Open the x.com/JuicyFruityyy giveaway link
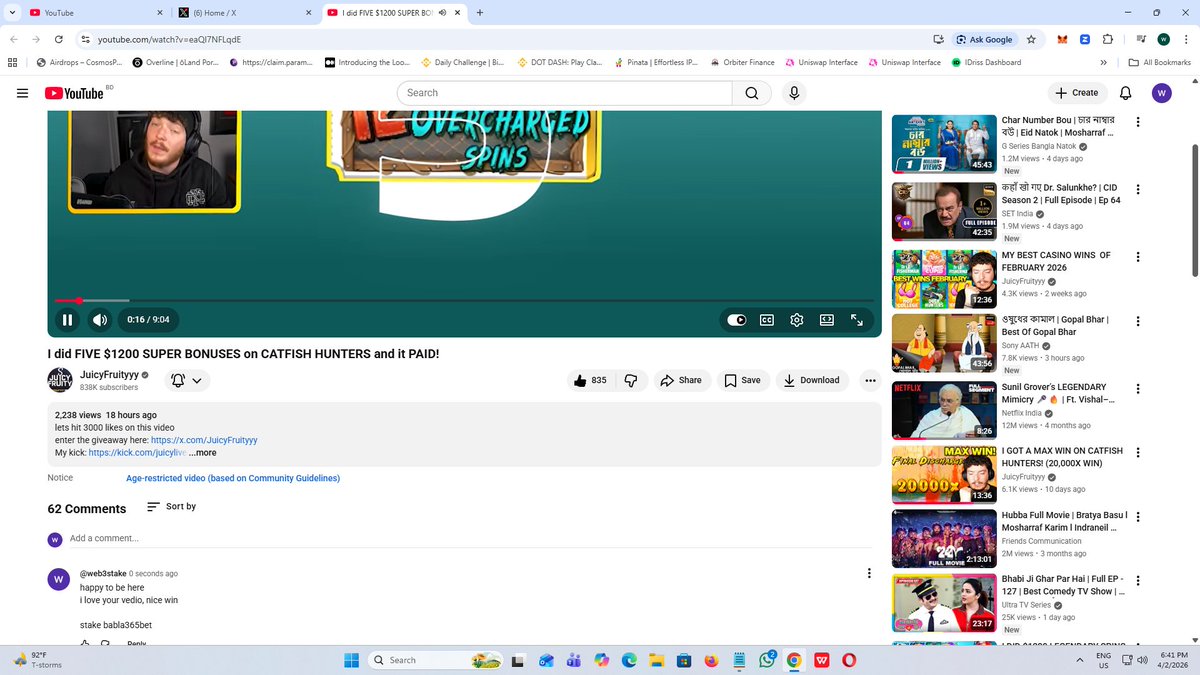The height and width of the screenshot is (675, 1200). (x=204, y=440)
